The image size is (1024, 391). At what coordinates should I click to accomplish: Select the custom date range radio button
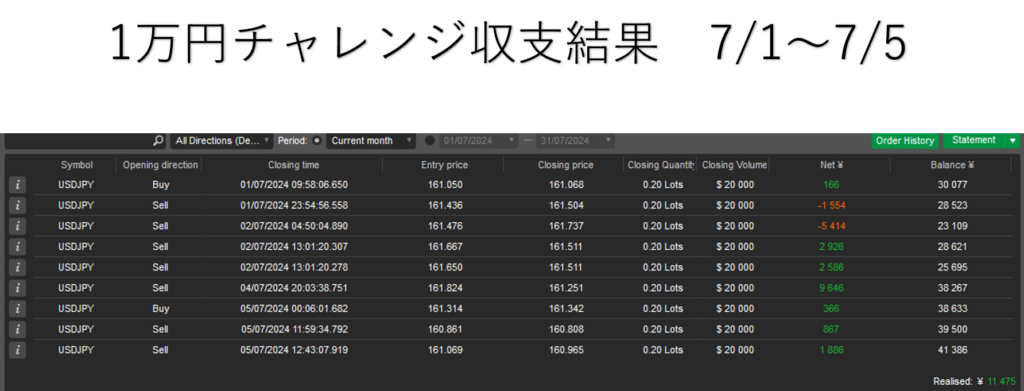[x=430, y=140]
